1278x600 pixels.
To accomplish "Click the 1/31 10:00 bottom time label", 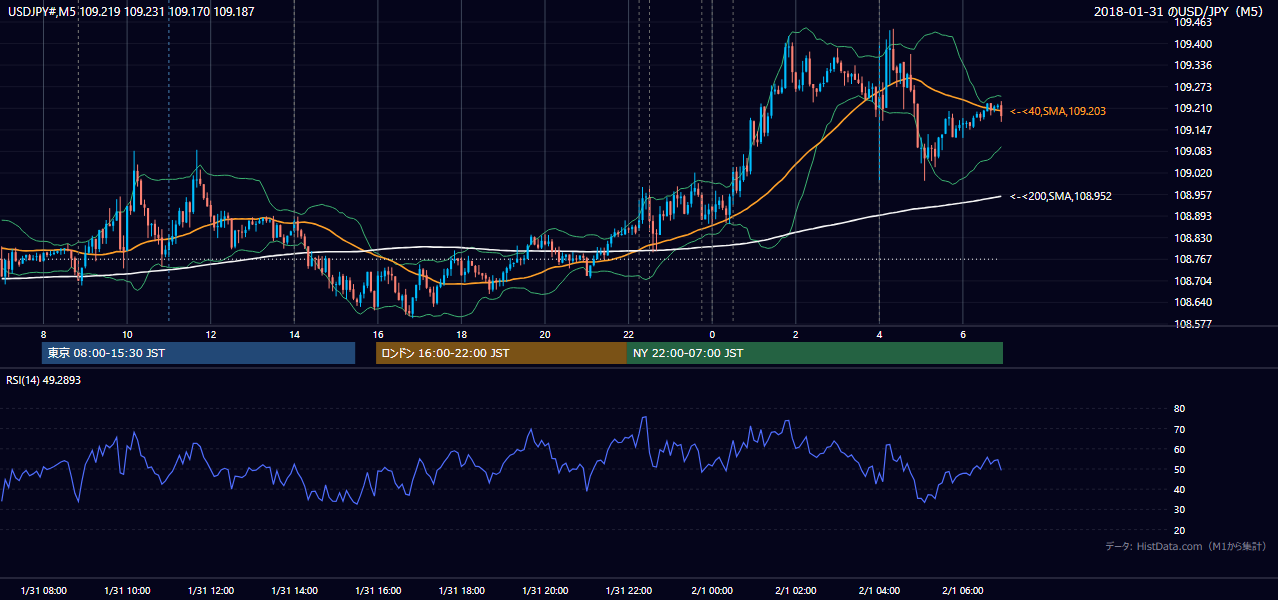I will (x=127, y=591).
